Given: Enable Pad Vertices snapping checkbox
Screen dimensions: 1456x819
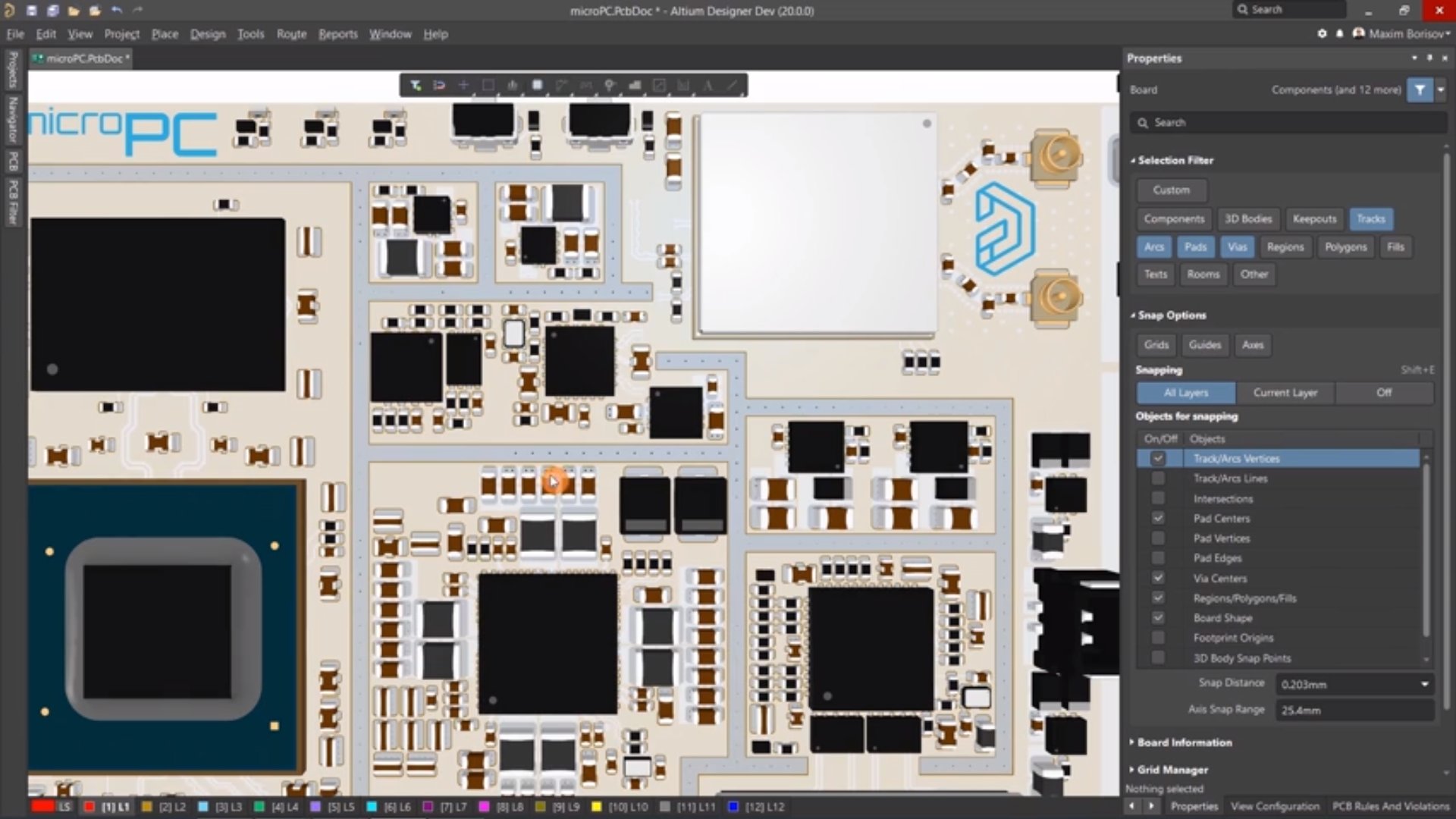Looking at the screenshot, I should pos(1158,538).
